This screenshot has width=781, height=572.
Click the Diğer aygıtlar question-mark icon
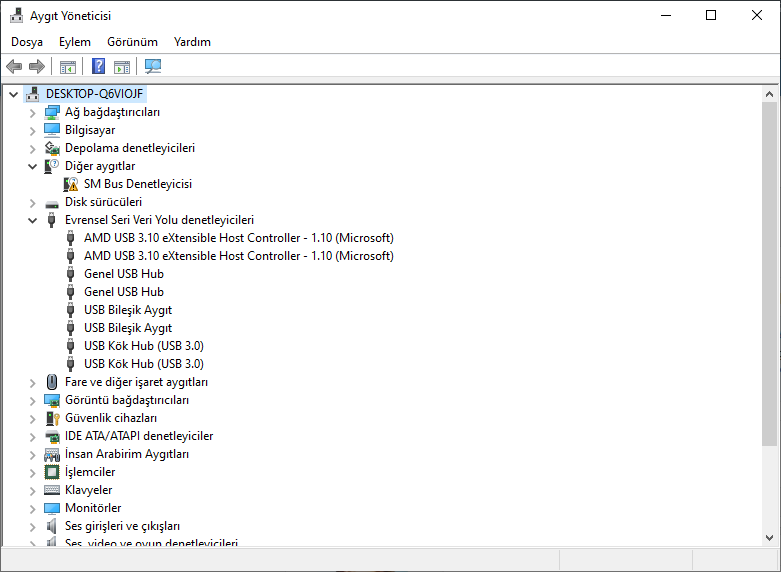52,166
